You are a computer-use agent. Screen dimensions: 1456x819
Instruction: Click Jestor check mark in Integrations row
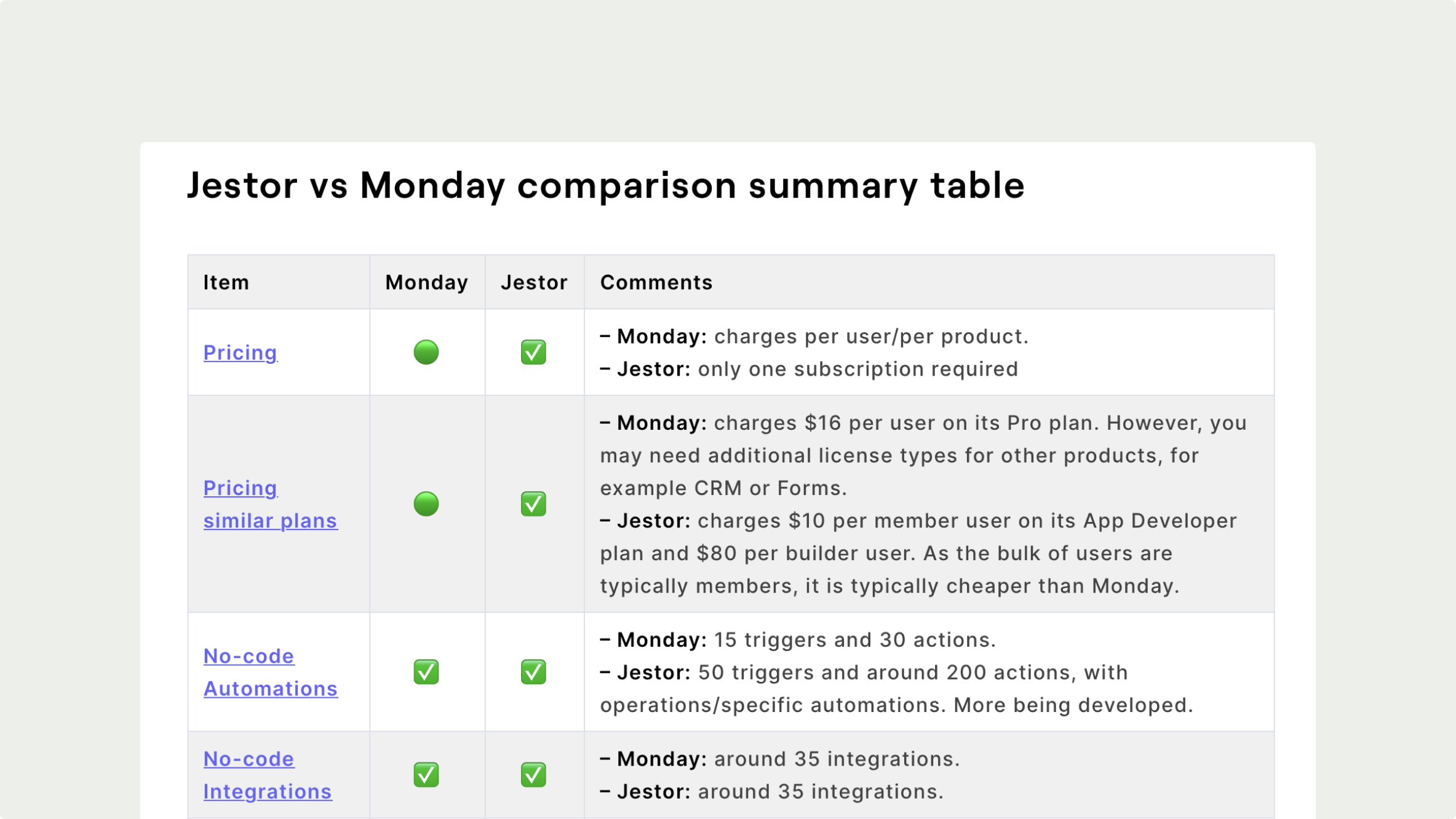[x=533, y=775]
